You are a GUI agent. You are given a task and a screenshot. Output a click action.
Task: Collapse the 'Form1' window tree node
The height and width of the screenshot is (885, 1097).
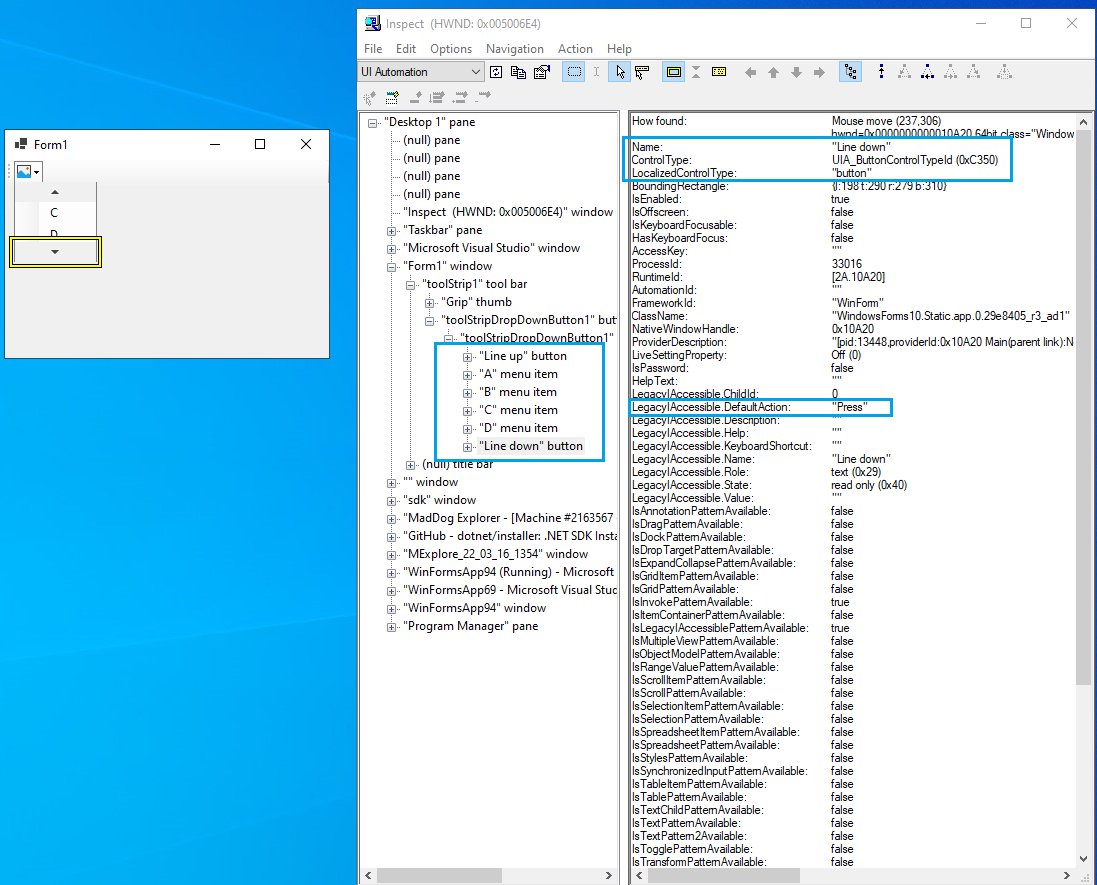tap(391, 266)
